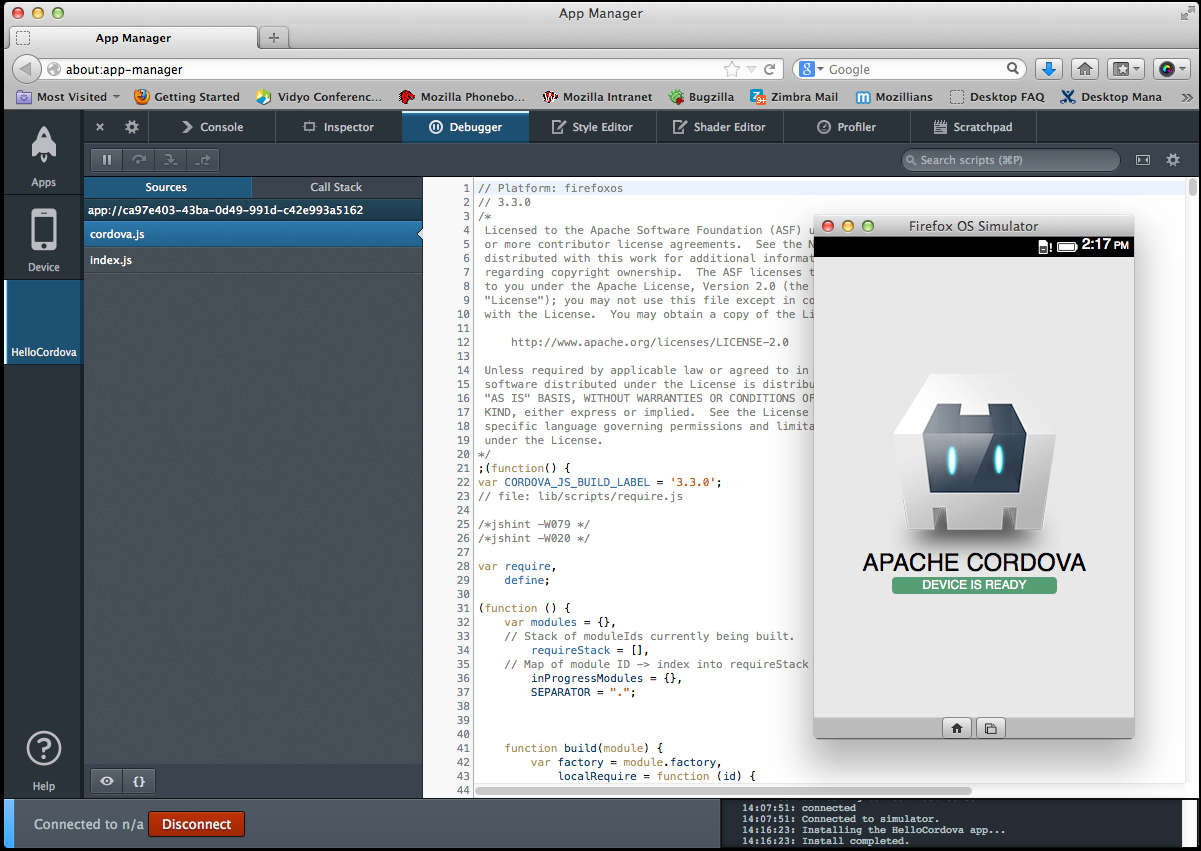Click the App Manager browser tab

pyautogui.click(x=133, y=38)
